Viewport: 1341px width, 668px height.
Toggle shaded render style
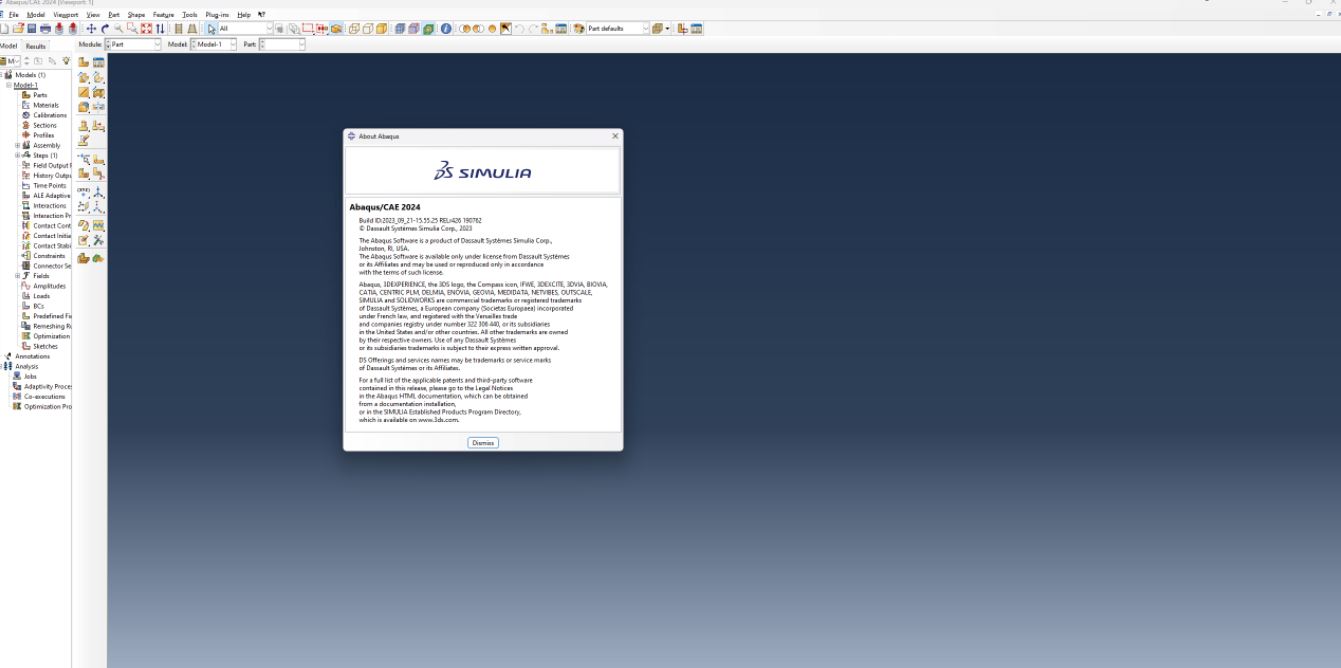381,30
